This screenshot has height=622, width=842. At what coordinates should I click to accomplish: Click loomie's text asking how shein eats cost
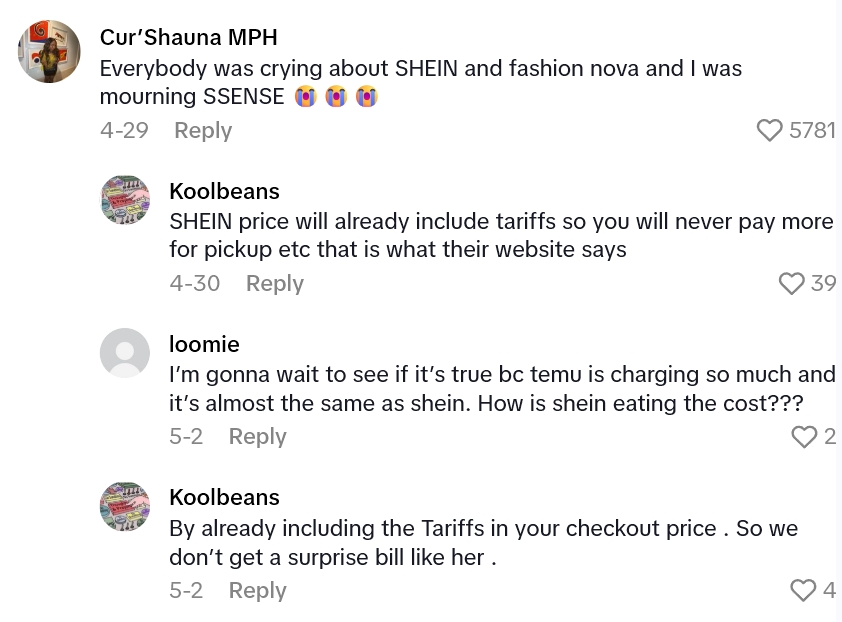500,388
